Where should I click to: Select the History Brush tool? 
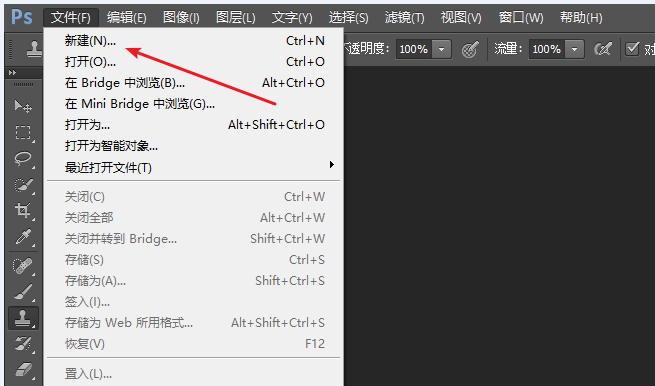coord(23,344)
